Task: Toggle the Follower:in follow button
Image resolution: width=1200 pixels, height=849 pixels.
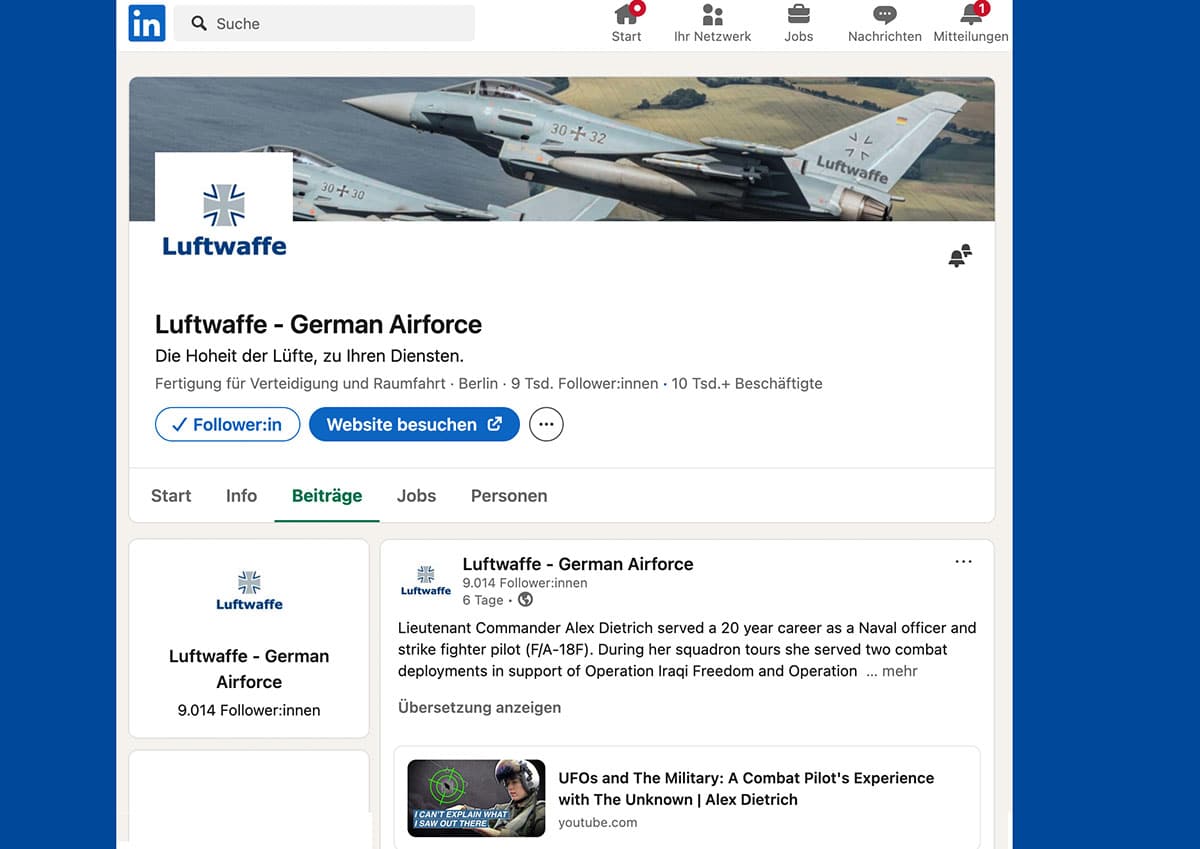Action: tap(227, 424)
